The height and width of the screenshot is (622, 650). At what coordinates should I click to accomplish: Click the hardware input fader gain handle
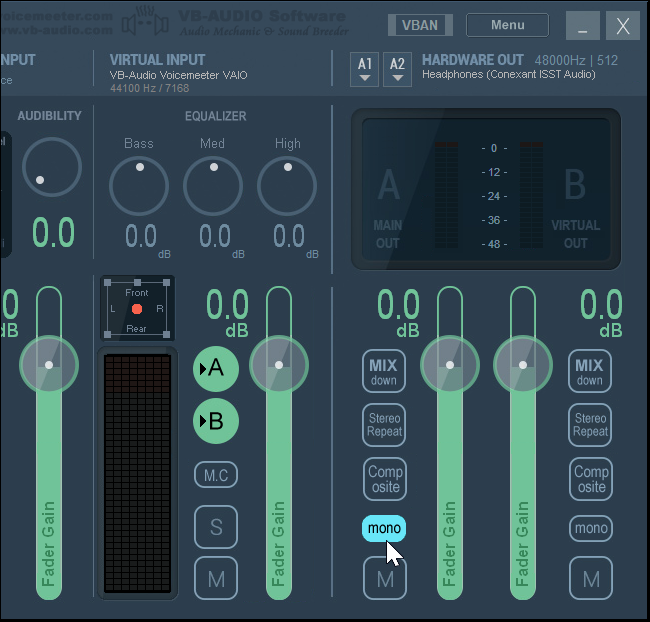49,365
